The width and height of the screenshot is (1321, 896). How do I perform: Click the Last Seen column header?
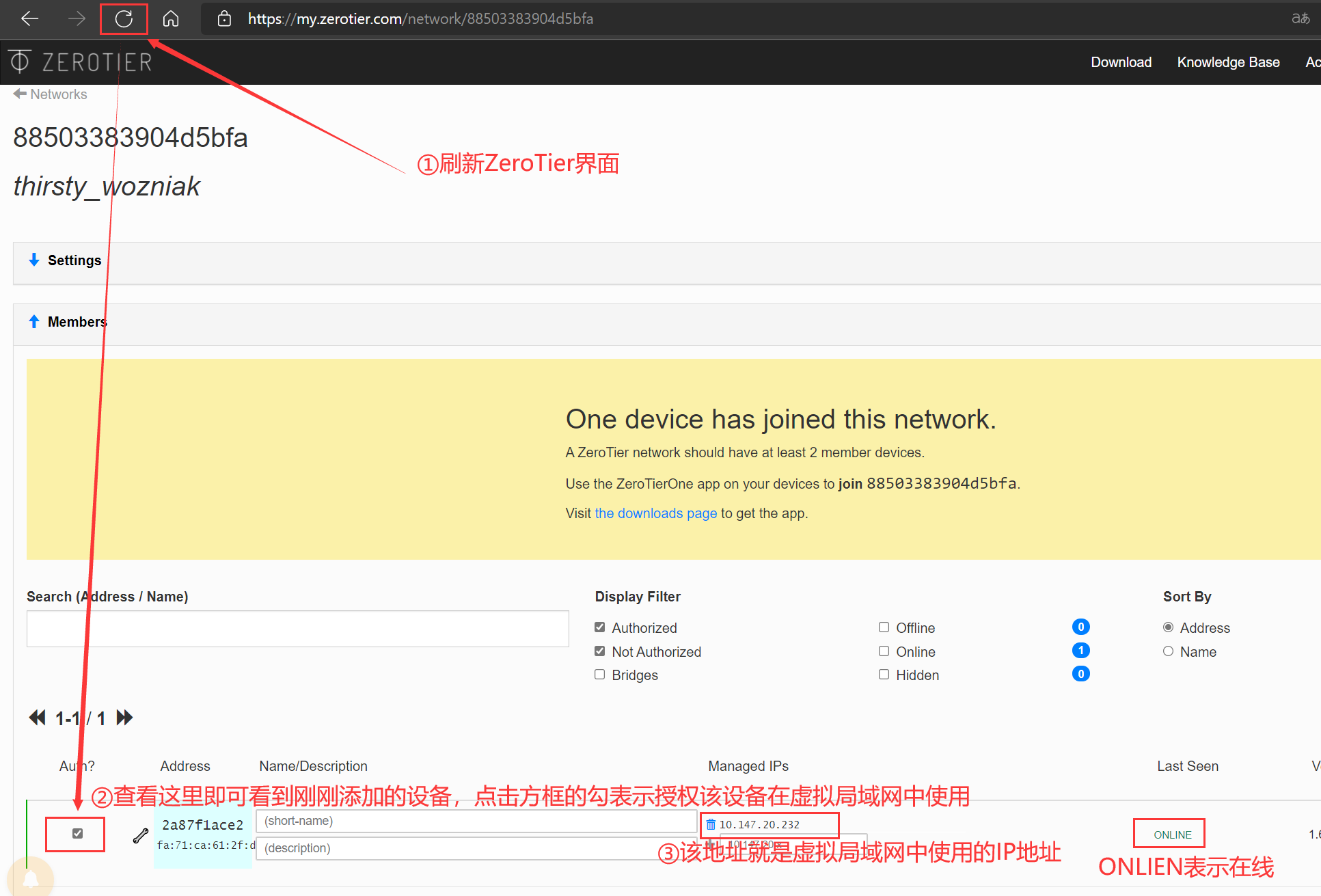click(x=1188, y=766)
